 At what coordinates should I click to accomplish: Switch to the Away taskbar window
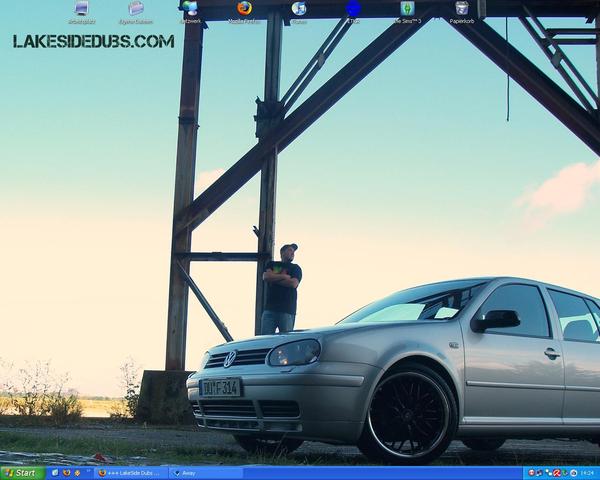coord(206,473)
